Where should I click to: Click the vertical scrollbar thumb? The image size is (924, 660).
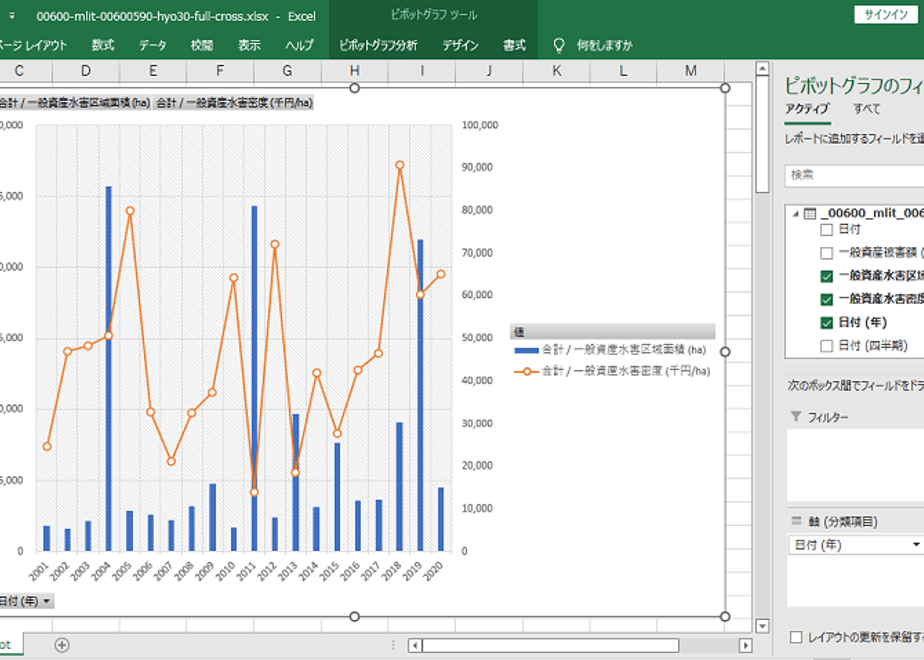pyautogui.click(x=762, y=134)
